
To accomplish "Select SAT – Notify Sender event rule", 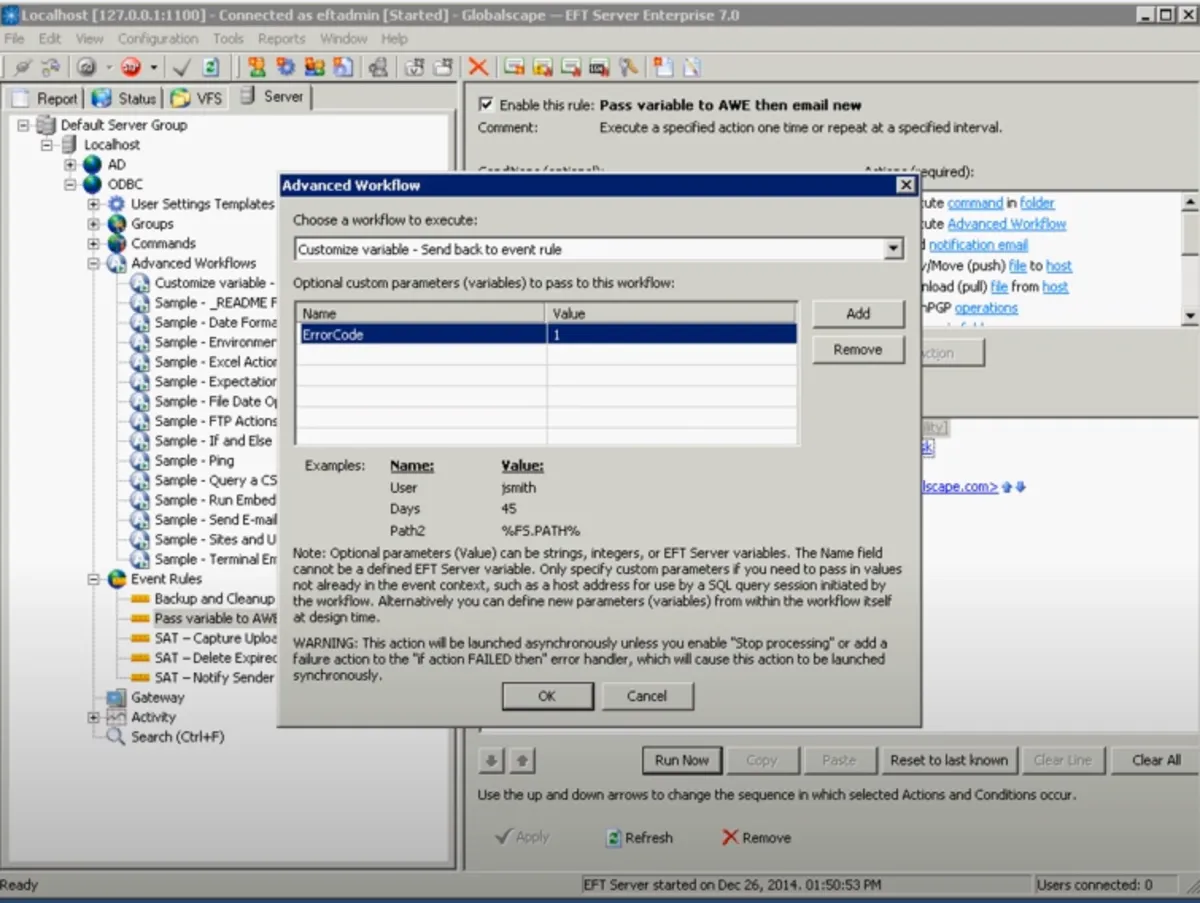I will click(x=214, y=678).
